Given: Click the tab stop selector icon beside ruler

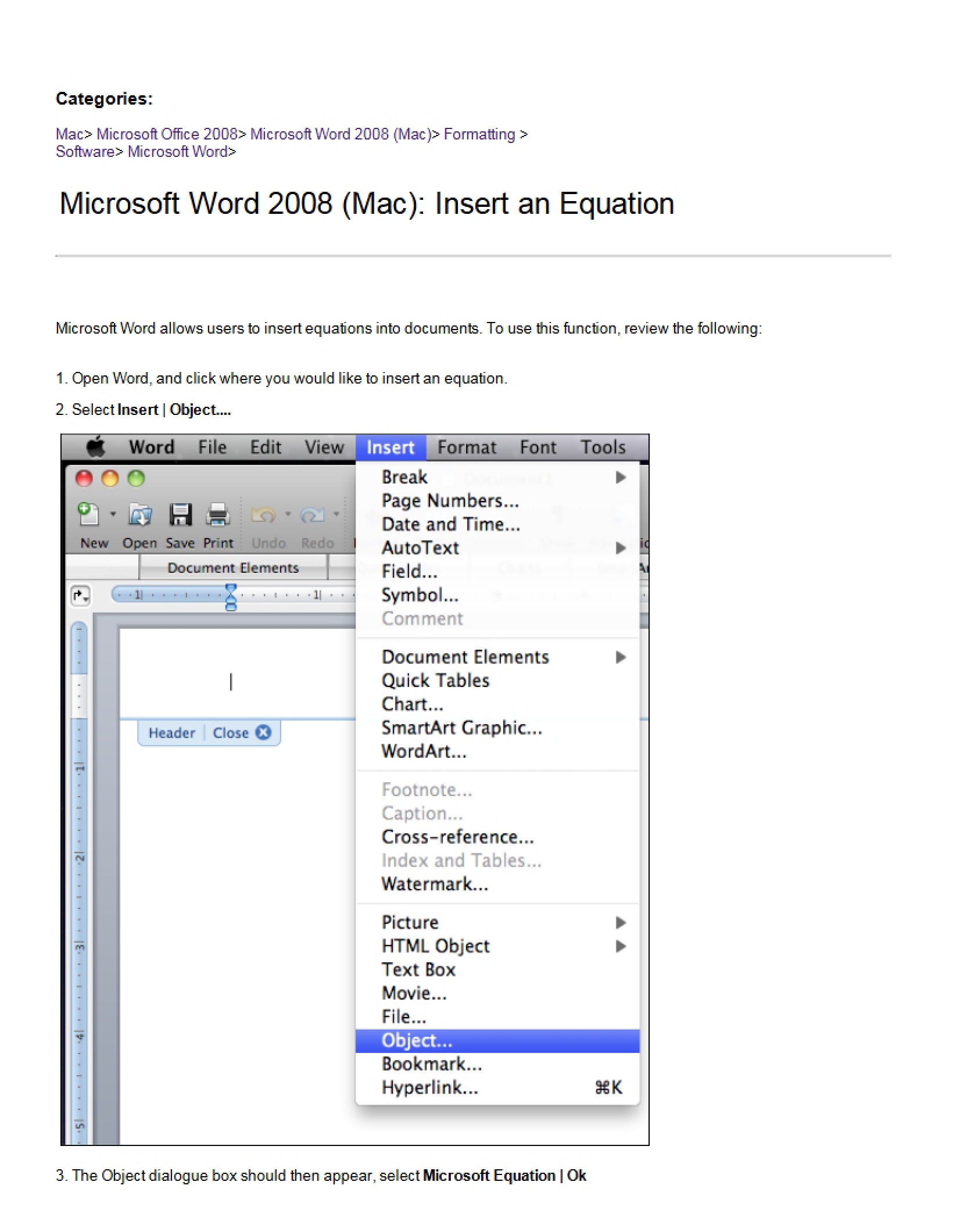Looking at the screenshot, I should [x=80, y=596].
